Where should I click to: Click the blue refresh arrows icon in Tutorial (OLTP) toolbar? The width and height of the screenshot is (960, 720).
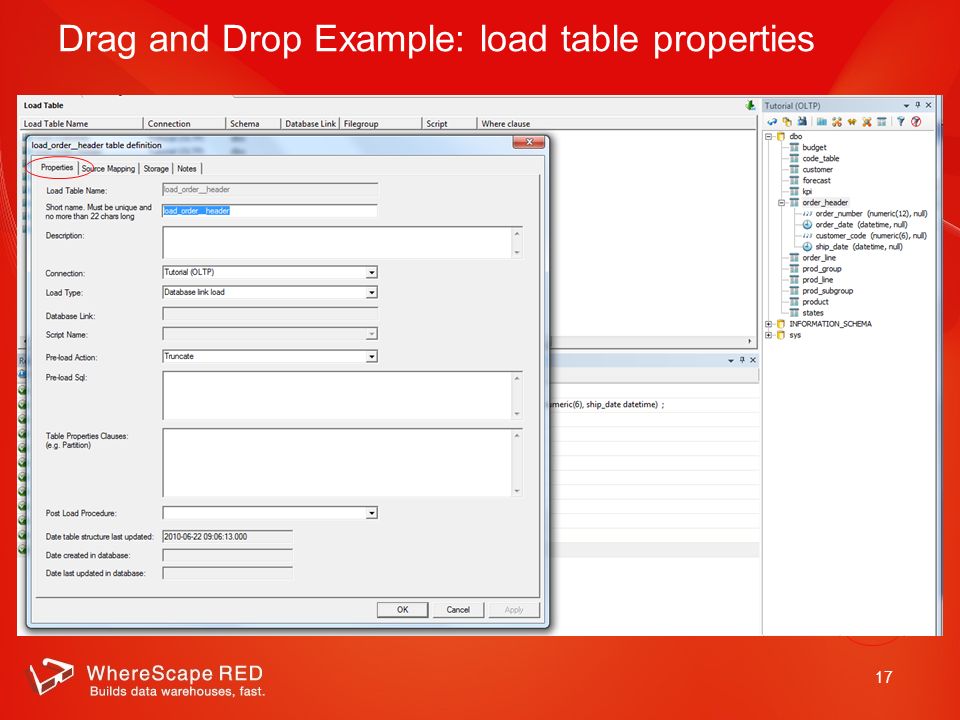point(772,122)
